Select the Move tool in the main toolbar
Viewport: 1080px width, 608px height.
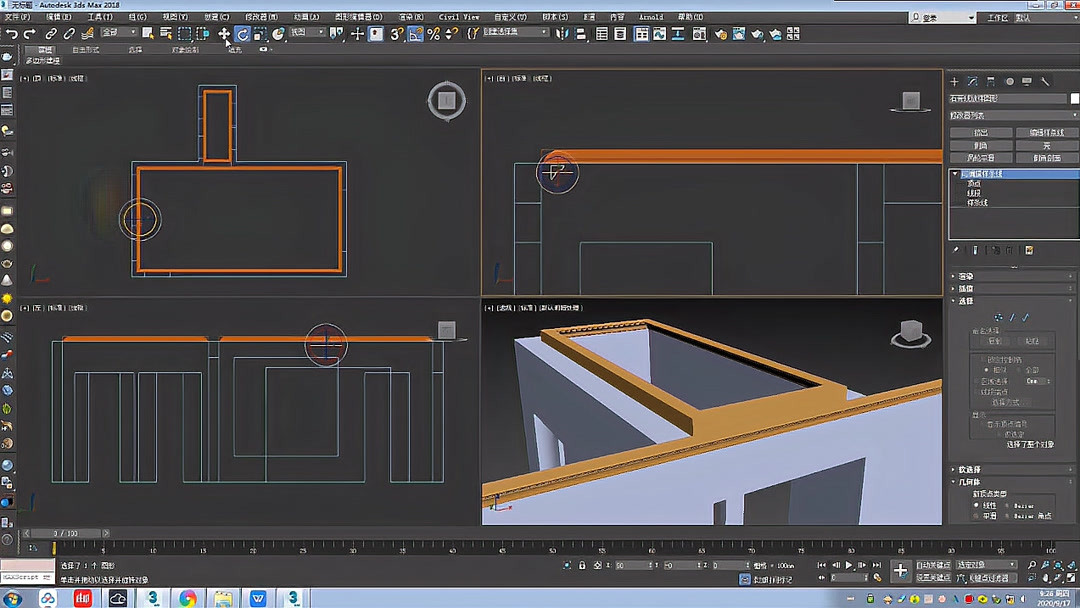(x=224, y=33)
